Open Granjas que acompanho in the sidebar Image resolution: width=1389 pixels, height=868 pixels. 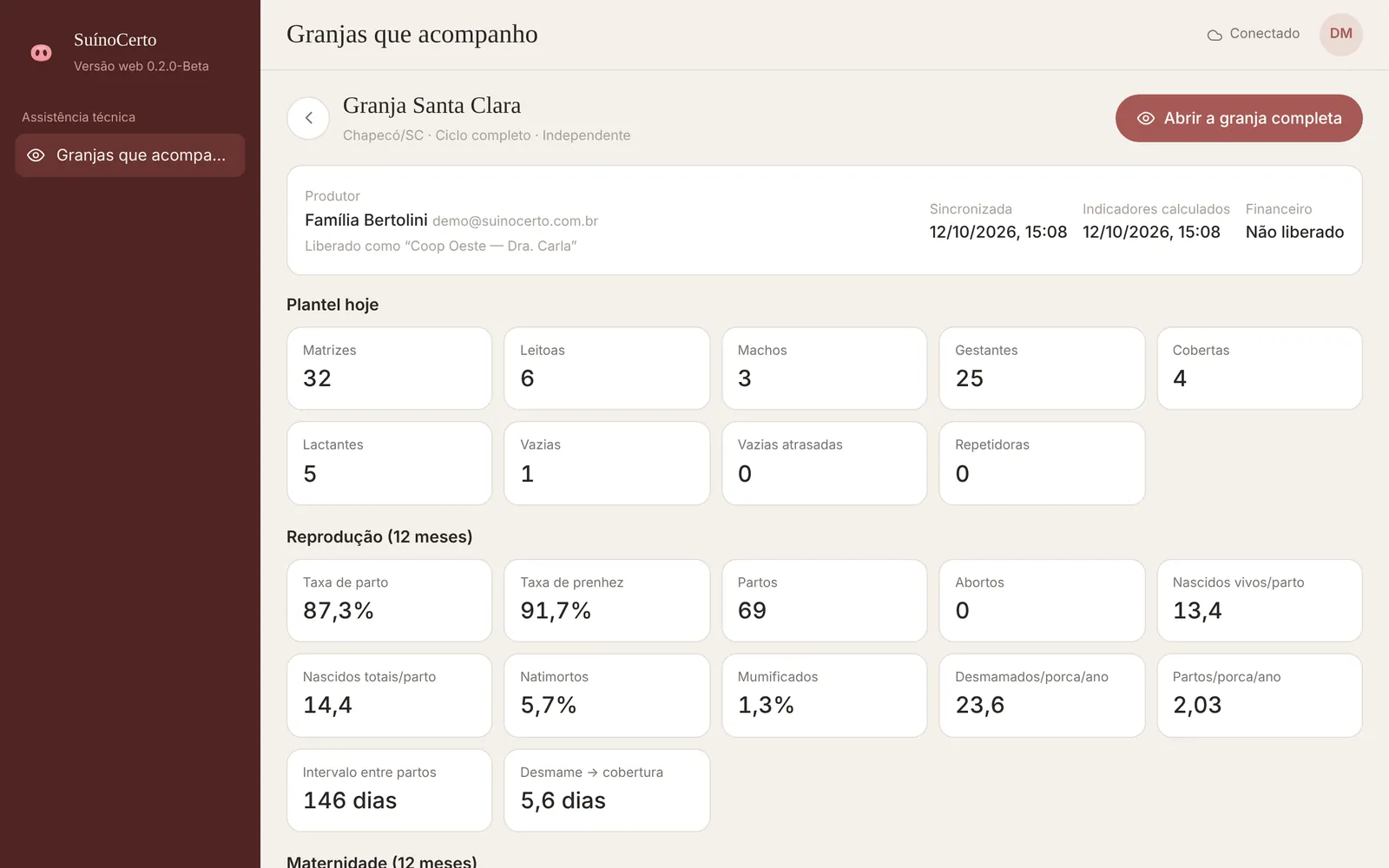coord(130,155)
